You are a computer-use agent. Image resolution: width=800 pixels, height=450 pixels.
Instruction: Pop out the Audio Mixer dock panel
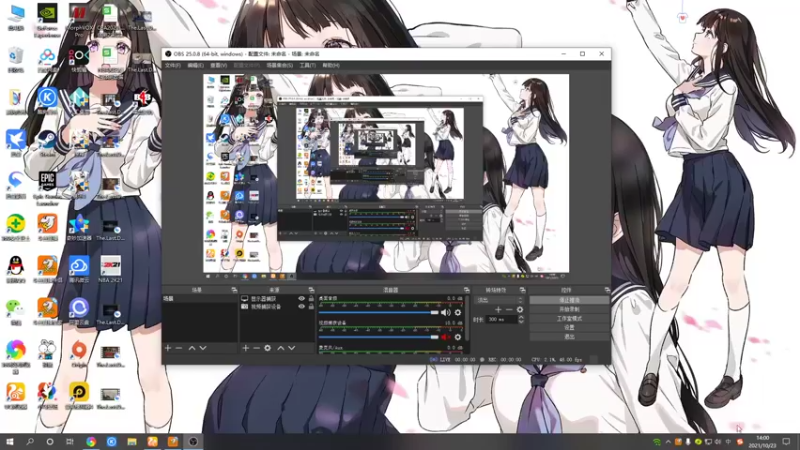(x=466, y=290)
